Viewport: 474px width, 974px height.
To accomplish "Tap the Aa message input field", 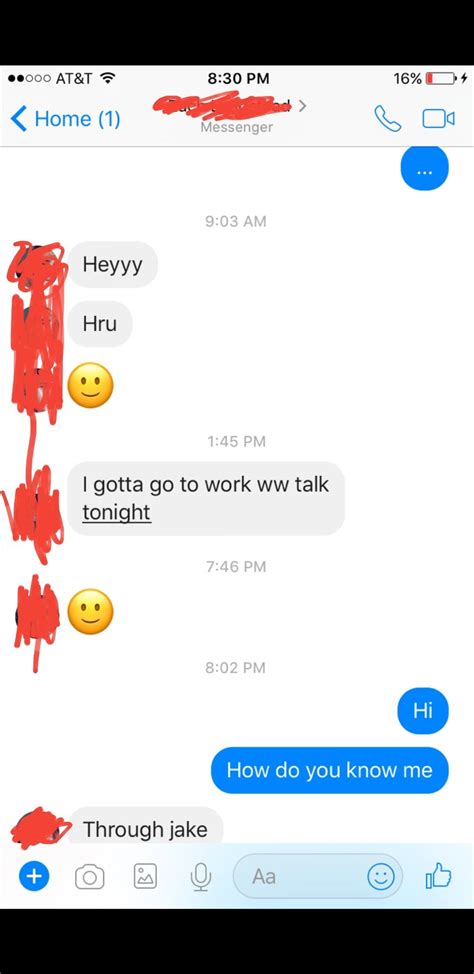I will [318, 876].
